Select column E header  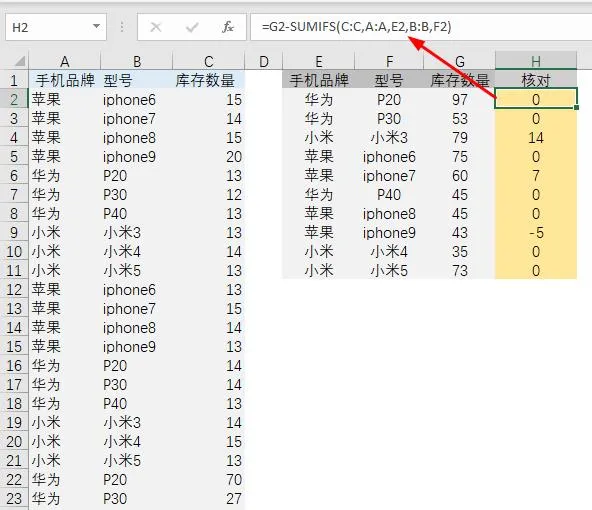[x=319, y=61]
